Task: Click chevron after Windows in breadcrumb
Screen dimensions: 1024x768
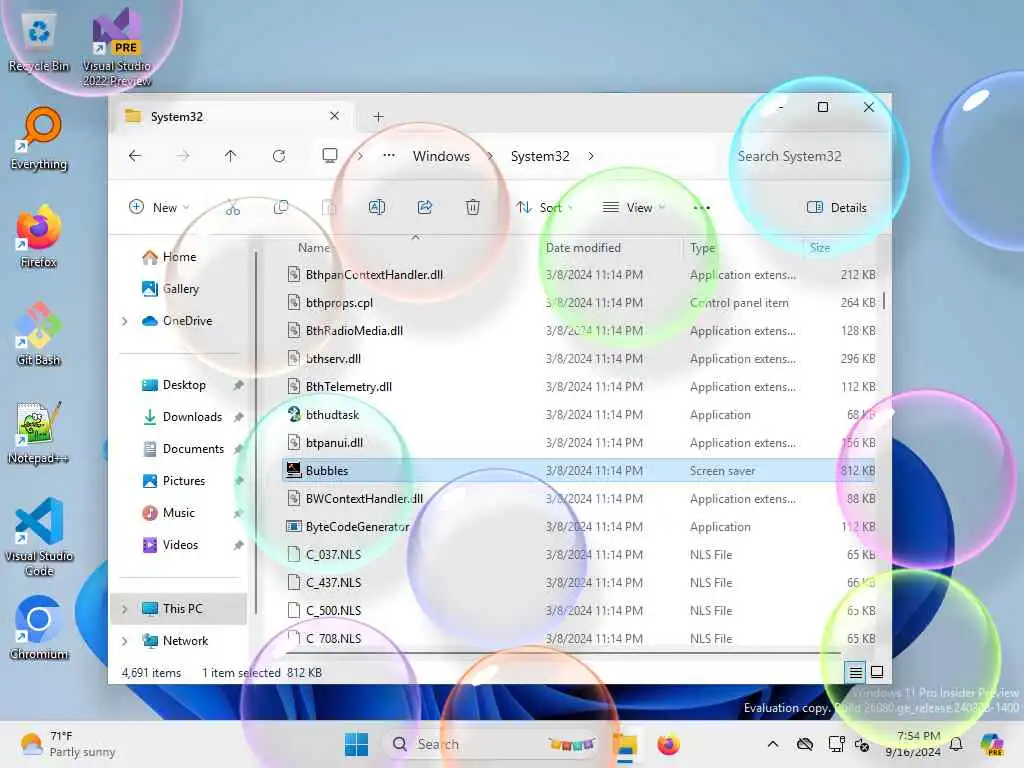Action: coord(490,156)
